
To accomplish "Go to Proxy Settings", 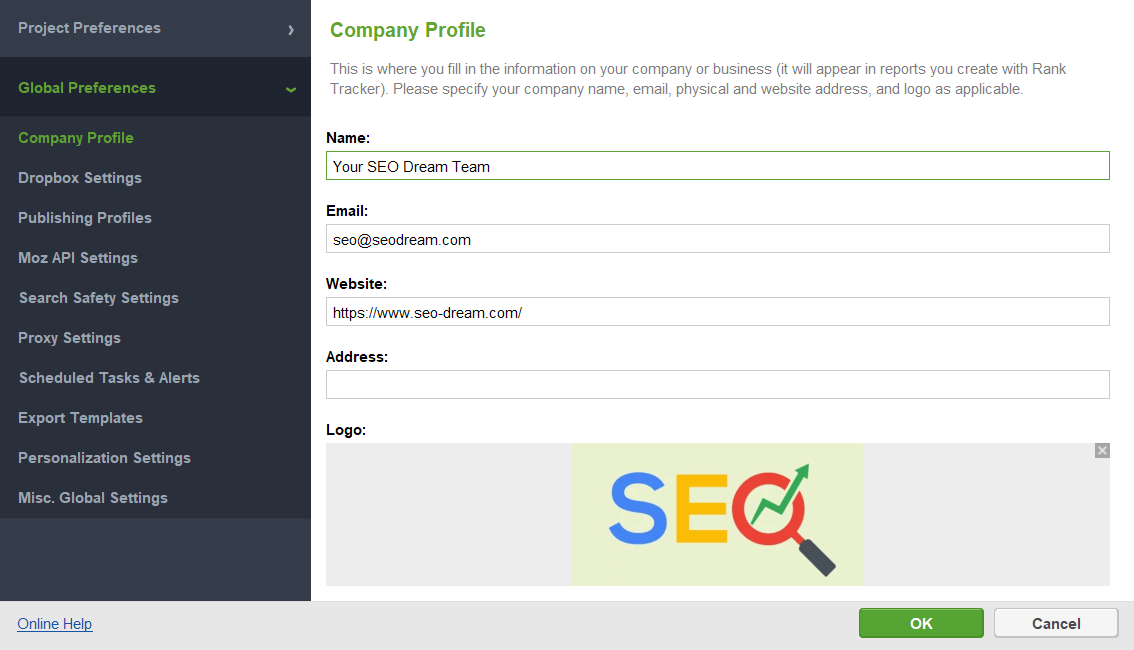I will (69, 337).
